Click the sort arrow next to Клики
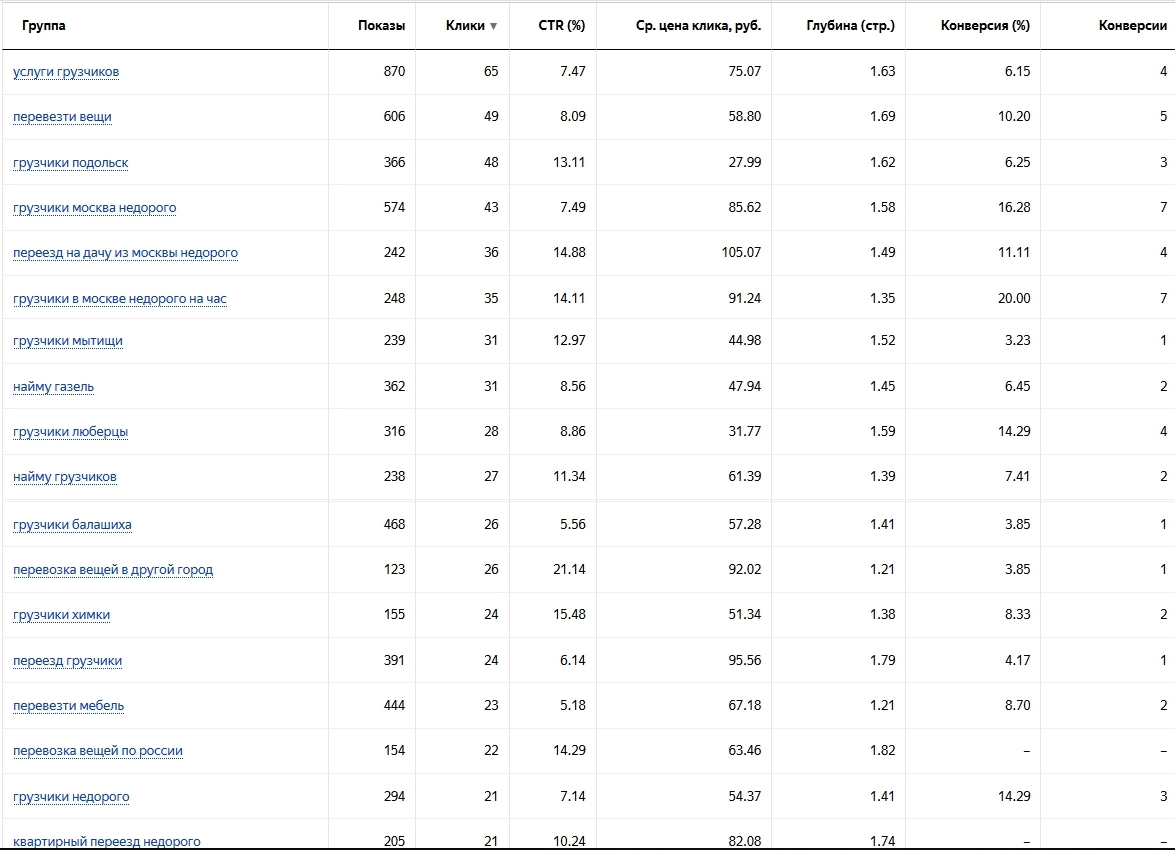The height and width of the screenshot is (850, 1175). coord(493,27)
